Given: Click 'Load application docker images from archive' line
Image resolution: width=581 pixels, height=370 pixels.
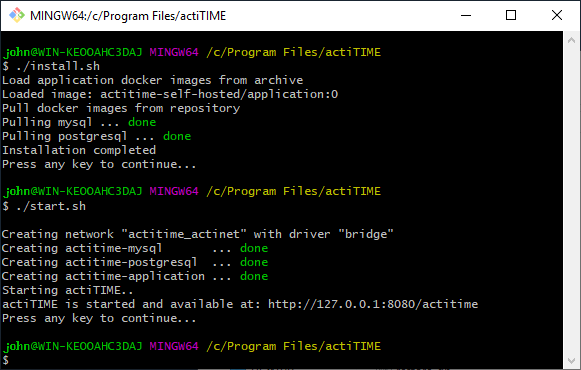Looking at the screenshot, I should click(153, 80).
